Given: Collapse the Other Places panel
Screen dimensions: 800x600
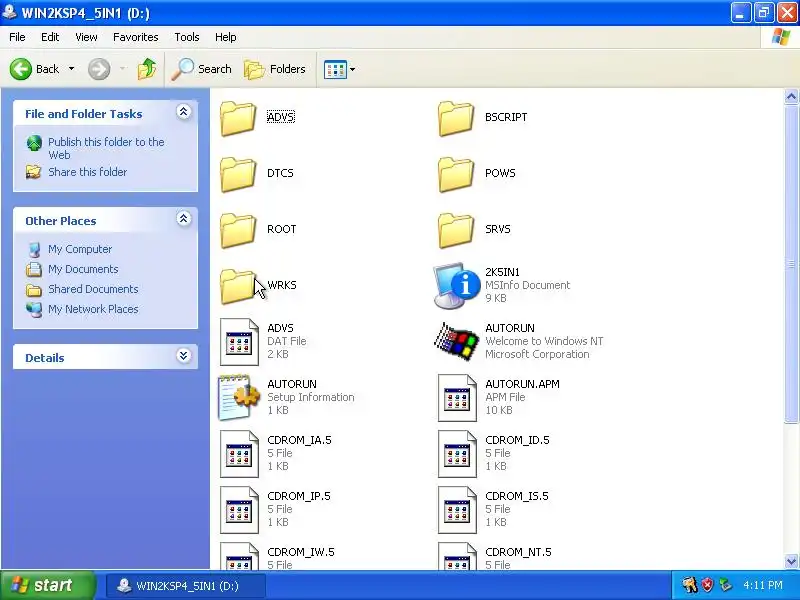Looking at the screenshot, I should (184, 219).
